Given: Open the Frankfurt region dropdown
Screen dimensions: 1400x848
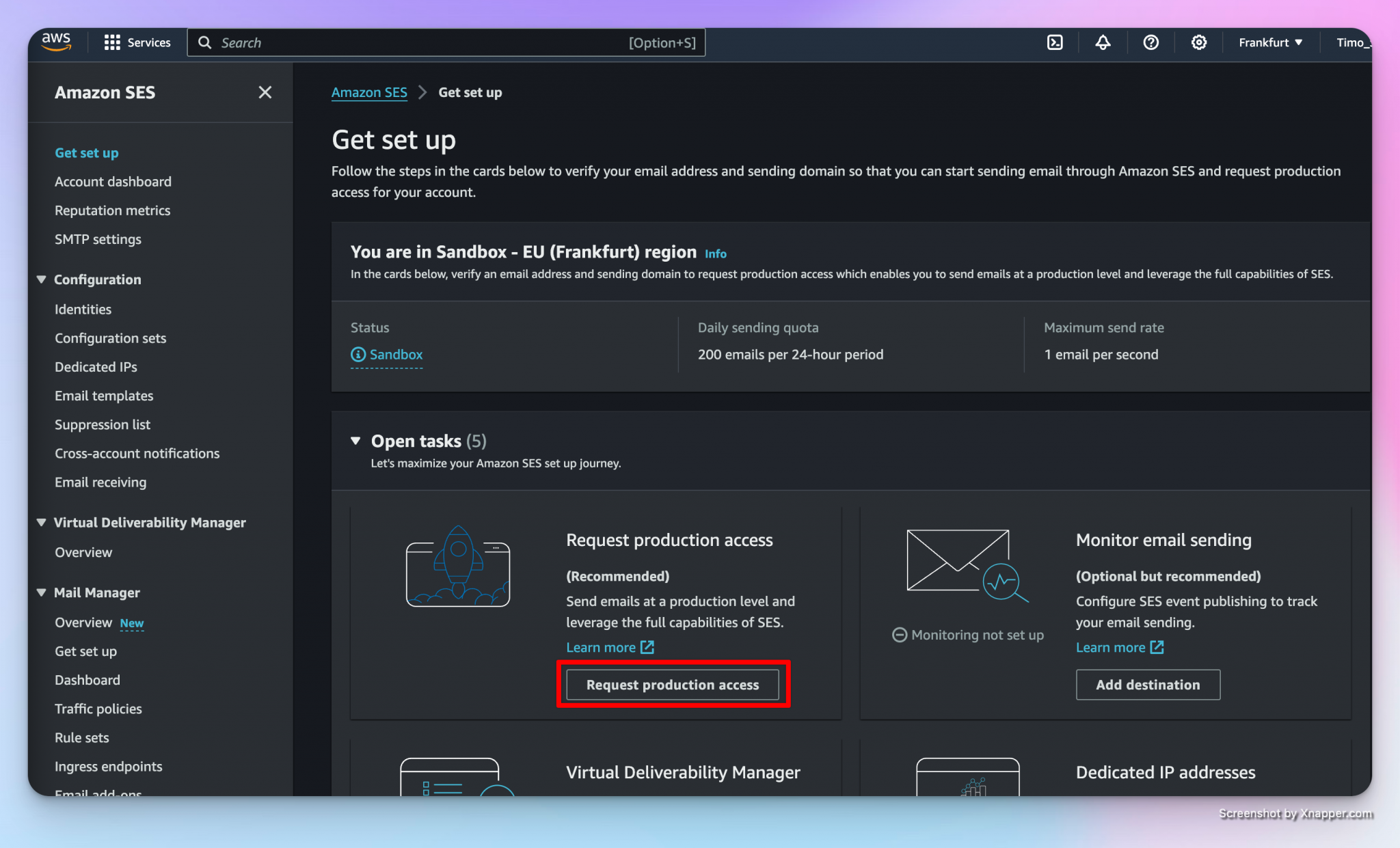Looking at the screenshot, I should click(x=1270, y=42).
